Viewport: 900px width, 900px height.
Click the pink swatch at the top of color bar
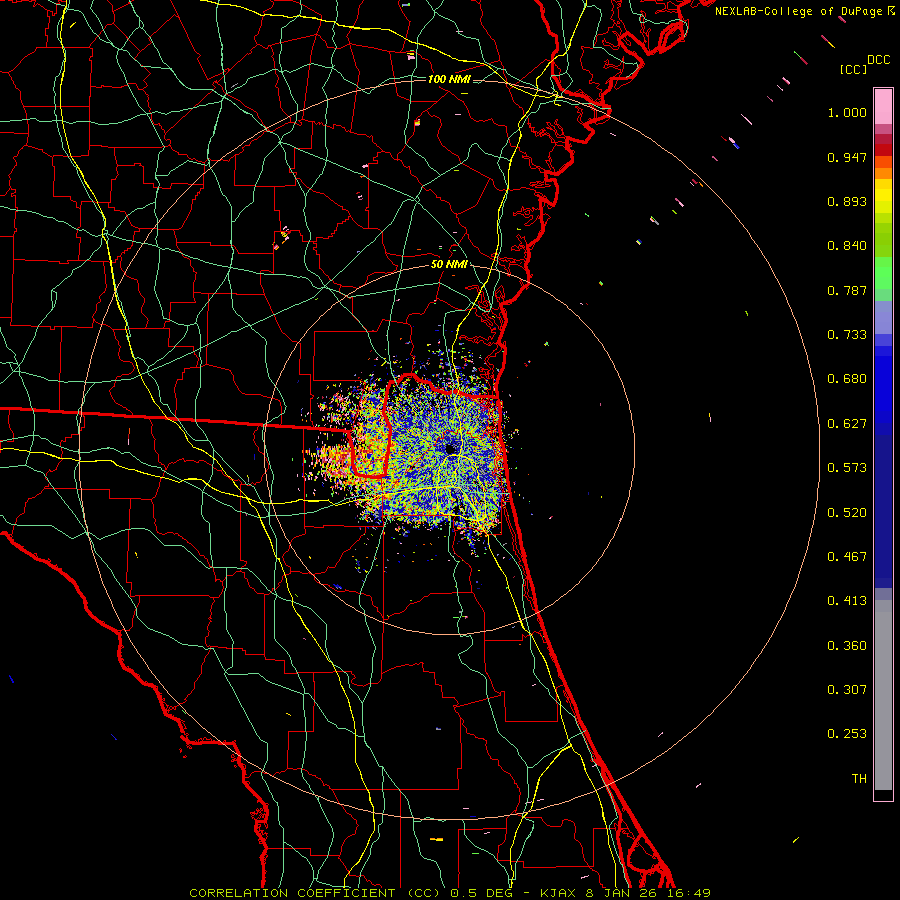point(883,107)
